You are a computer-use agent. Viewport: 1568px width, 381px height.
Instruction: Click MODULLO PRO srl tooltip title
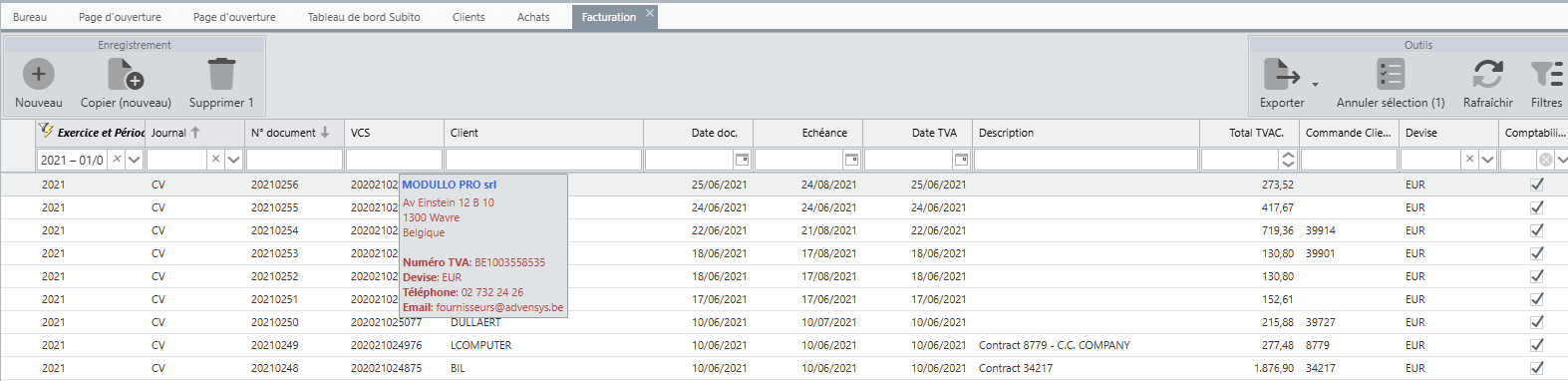tap(449, 185)
